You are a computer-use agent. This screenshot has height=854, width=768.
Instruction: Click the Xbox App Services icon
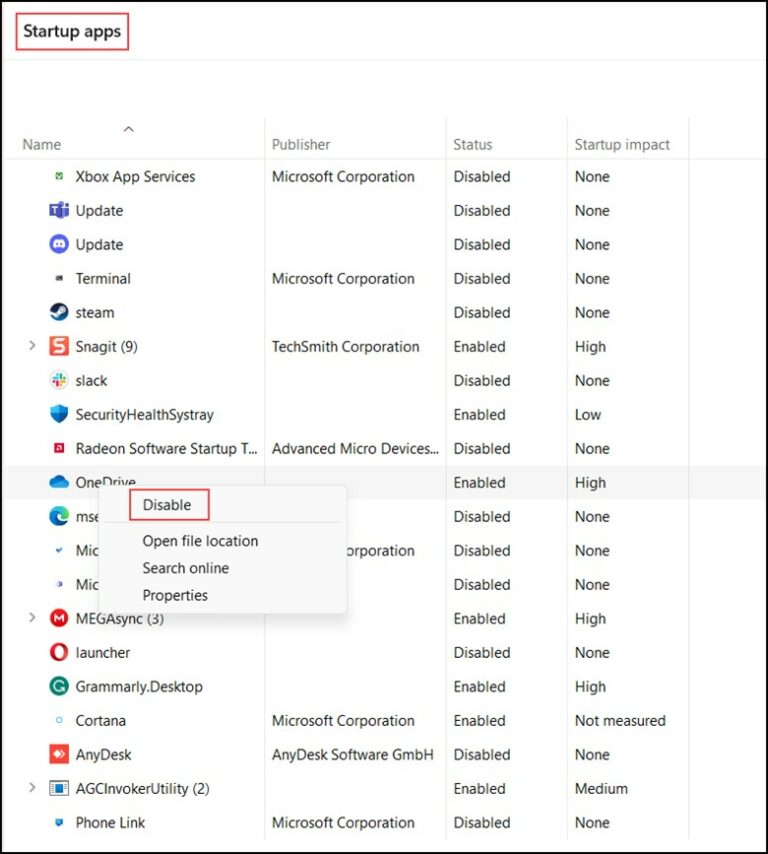[59, 177]
